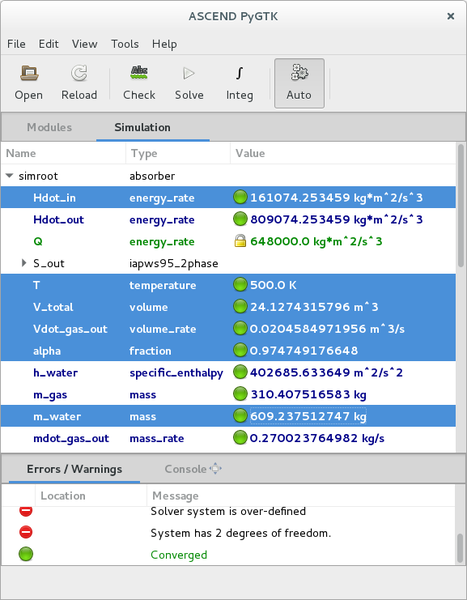This screenshot has height=600, width=467.
Task: Click 'System has 2 degrees of freedom.' message
Action: 241,533
